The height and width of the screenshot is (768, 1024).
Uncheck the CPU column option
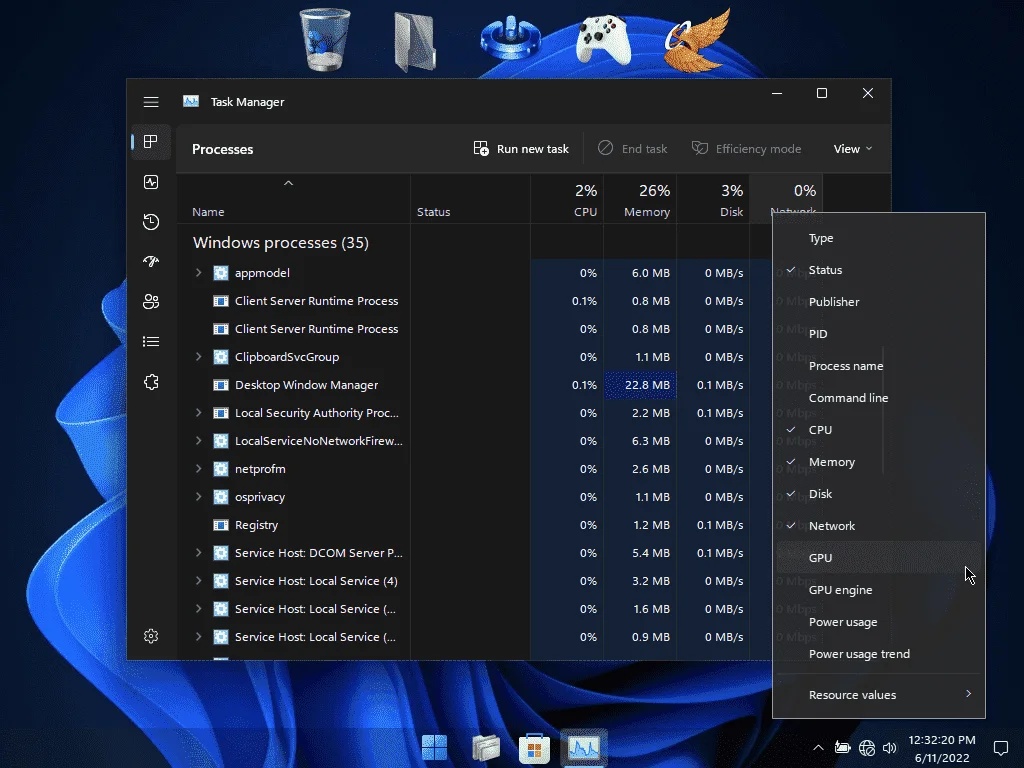(x=878, y=430)
